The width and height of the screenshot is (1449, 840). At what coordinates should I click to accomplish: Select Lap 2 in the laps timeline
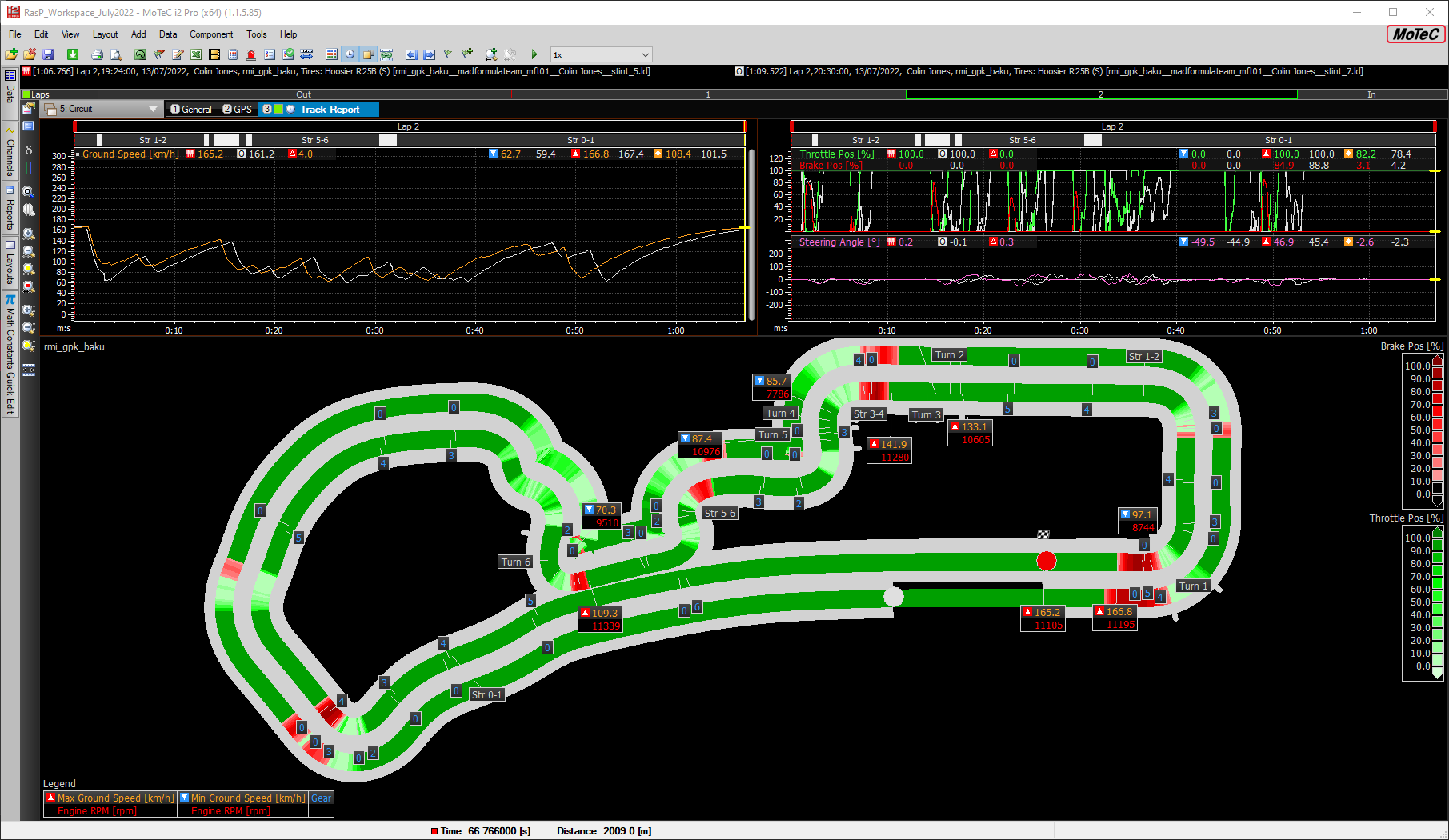click(1101, 94)
